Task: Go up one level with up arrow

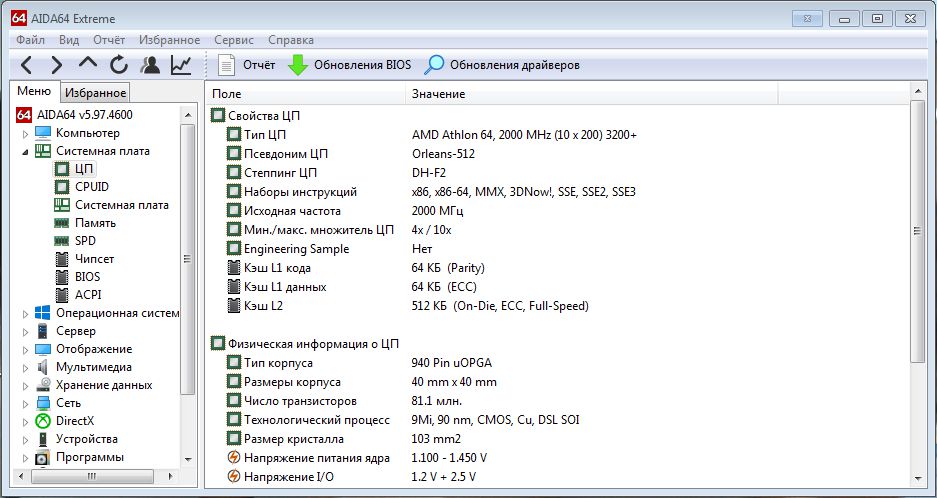Action: [88, 63]
